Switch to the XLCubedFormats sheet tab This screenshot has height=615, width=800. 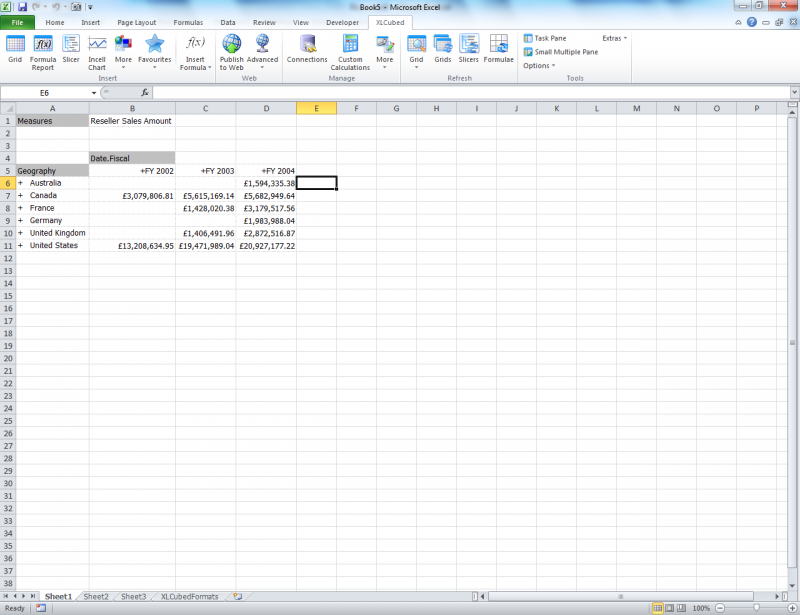coord(189,596)
